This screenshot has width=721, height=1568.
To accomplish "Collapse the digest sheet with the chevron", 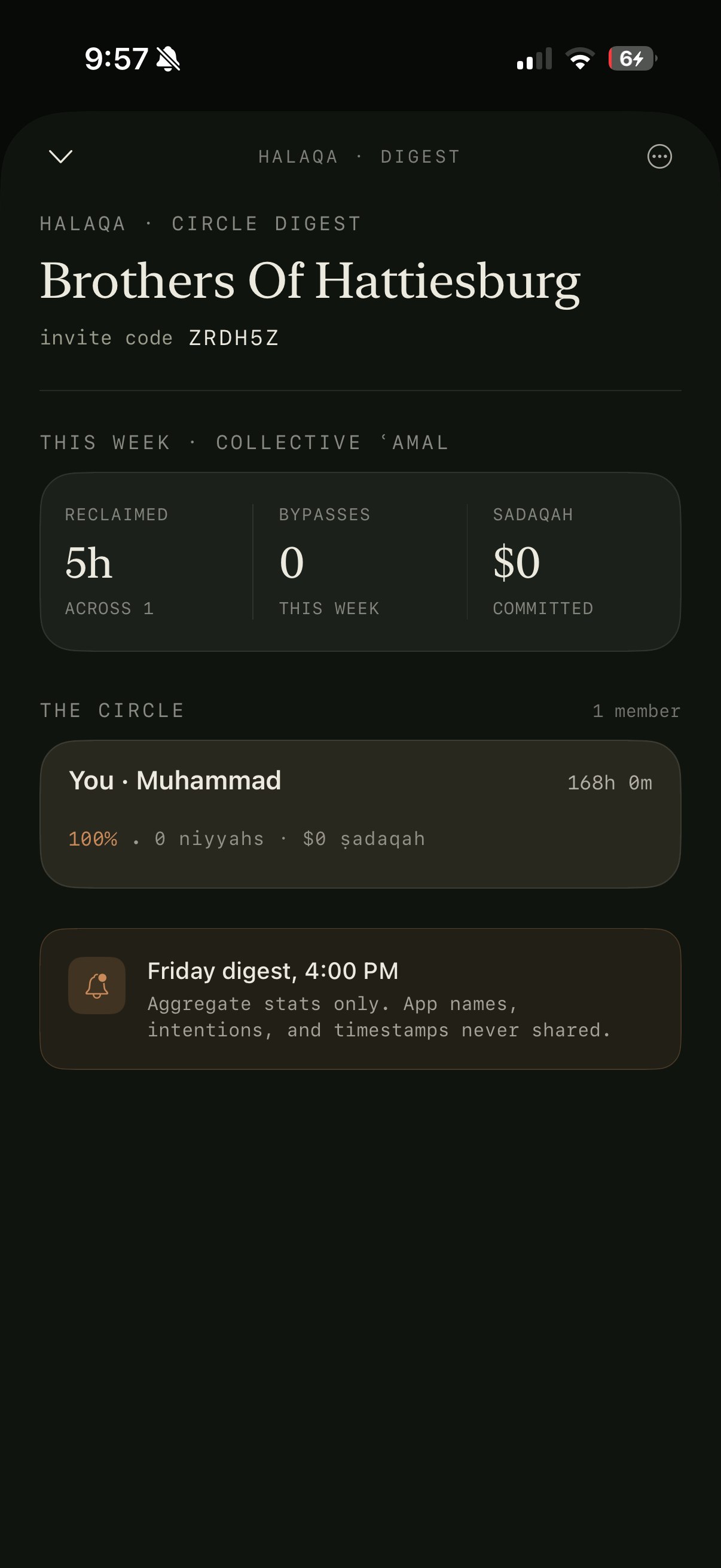I will 60,157.
